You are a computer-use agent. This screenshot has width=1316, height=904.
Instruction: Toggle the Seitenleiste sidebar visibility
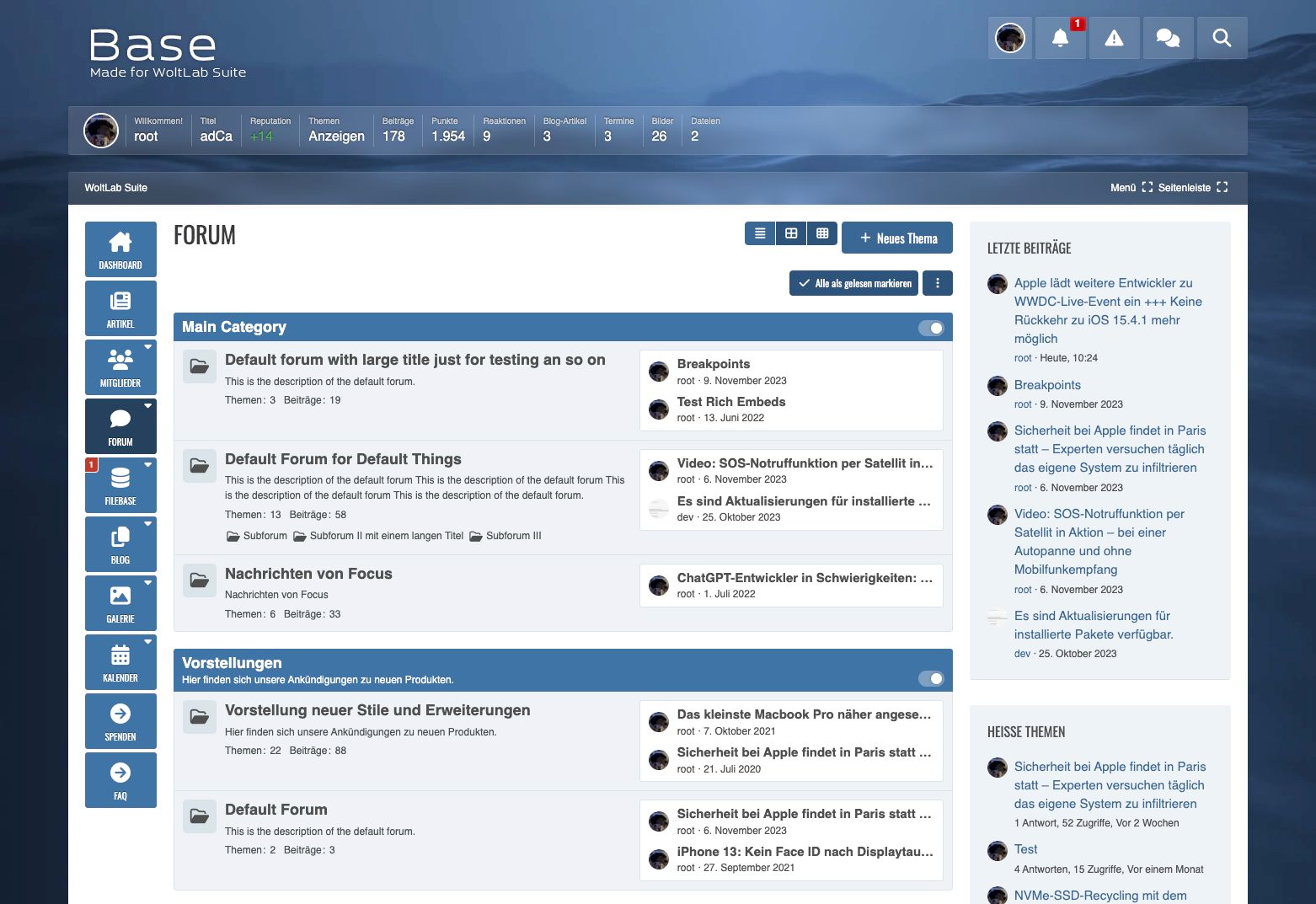point(1192,188)
